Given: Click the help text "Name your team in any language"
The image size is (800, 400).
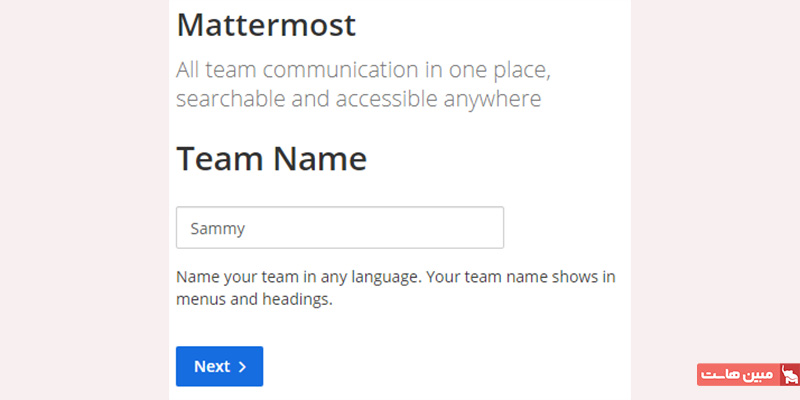Looking at the screenshot, I should 298,277.
